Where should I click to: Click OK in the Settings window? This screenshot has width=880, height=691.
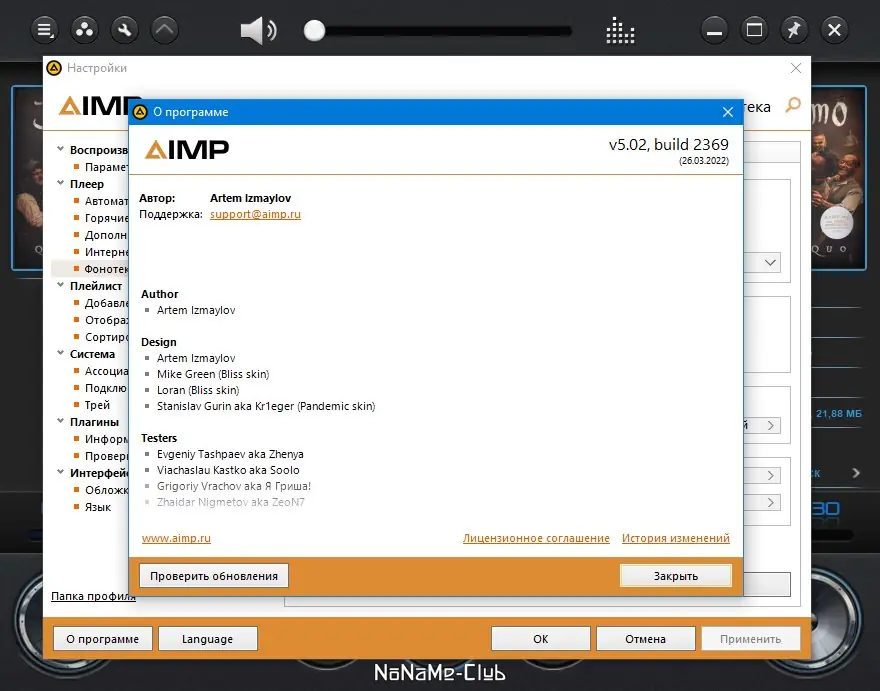click(x=540, y=639)
